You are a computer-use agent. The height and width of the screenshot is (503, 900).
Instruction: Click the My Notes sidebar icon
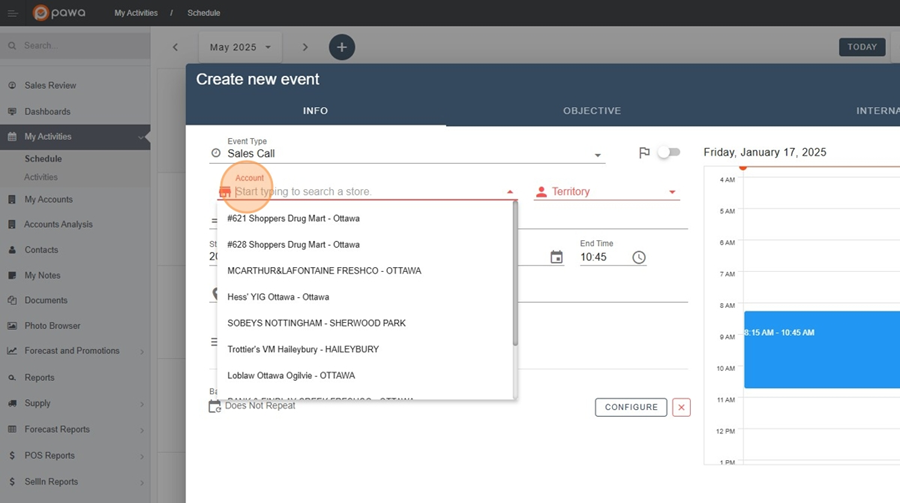(x=12, y=275)
